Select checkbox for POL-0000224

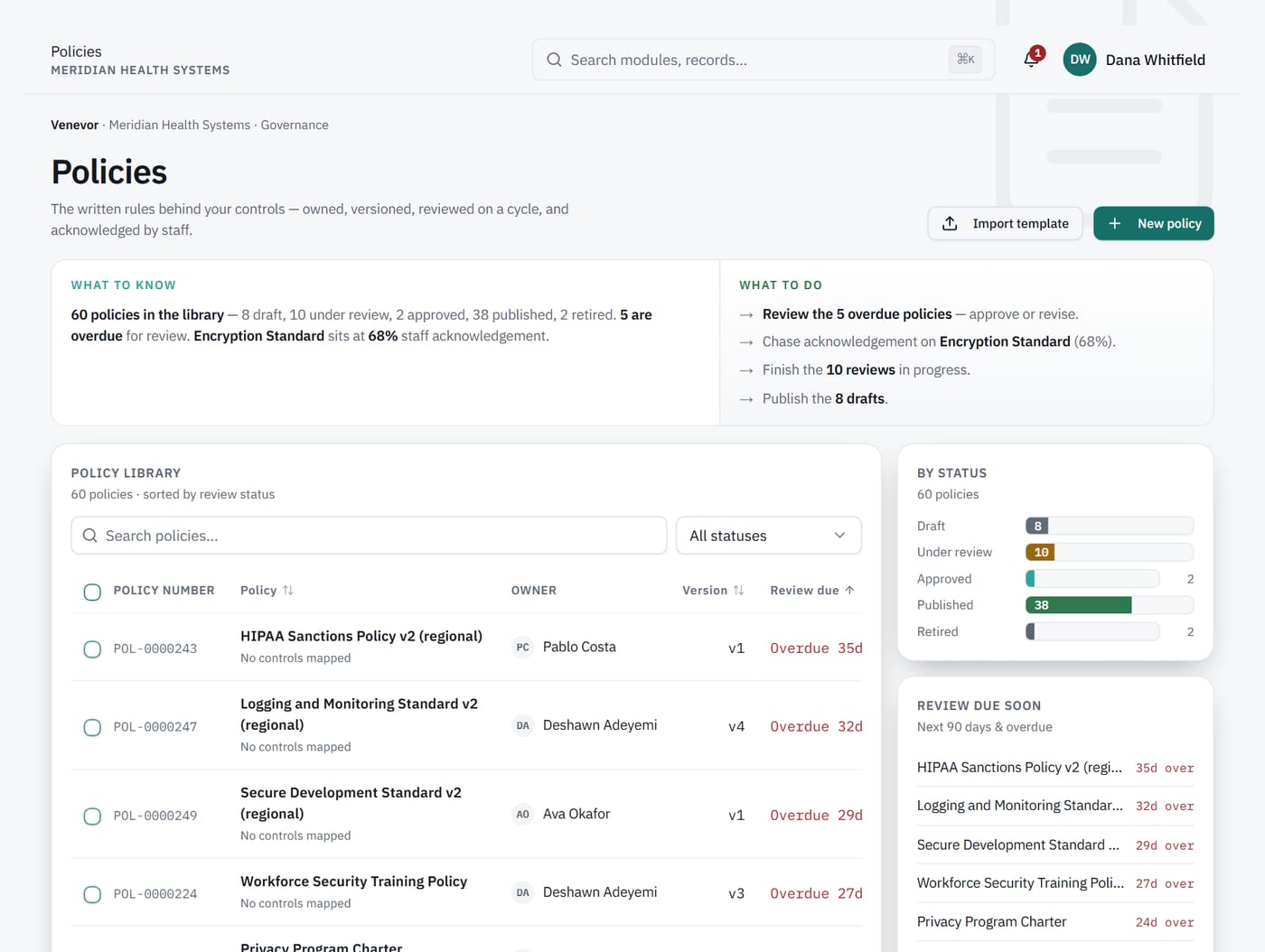point(92,894)
